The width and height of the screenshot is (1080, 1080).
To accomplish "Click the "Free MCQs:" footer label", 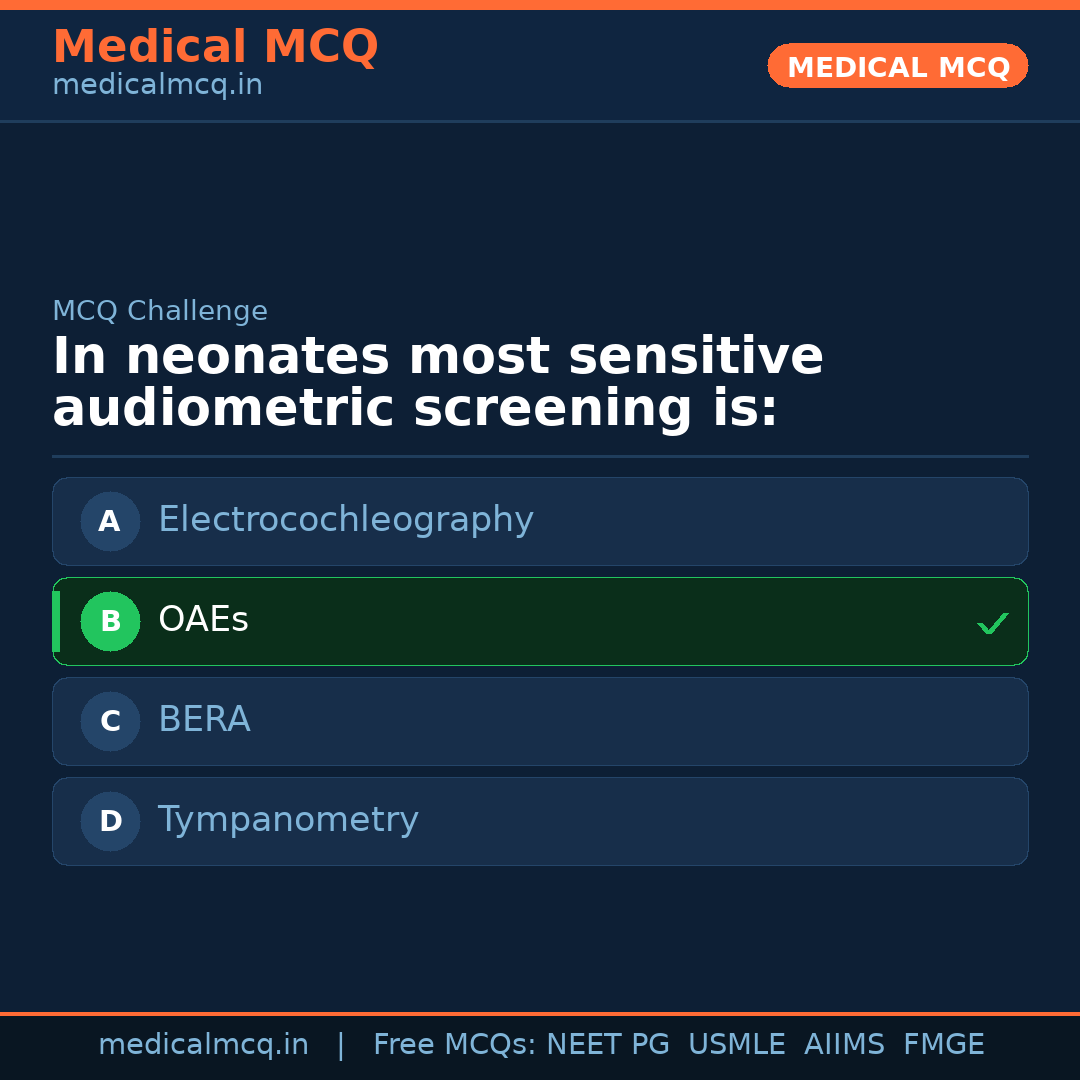I will [x=454, y=1045].
